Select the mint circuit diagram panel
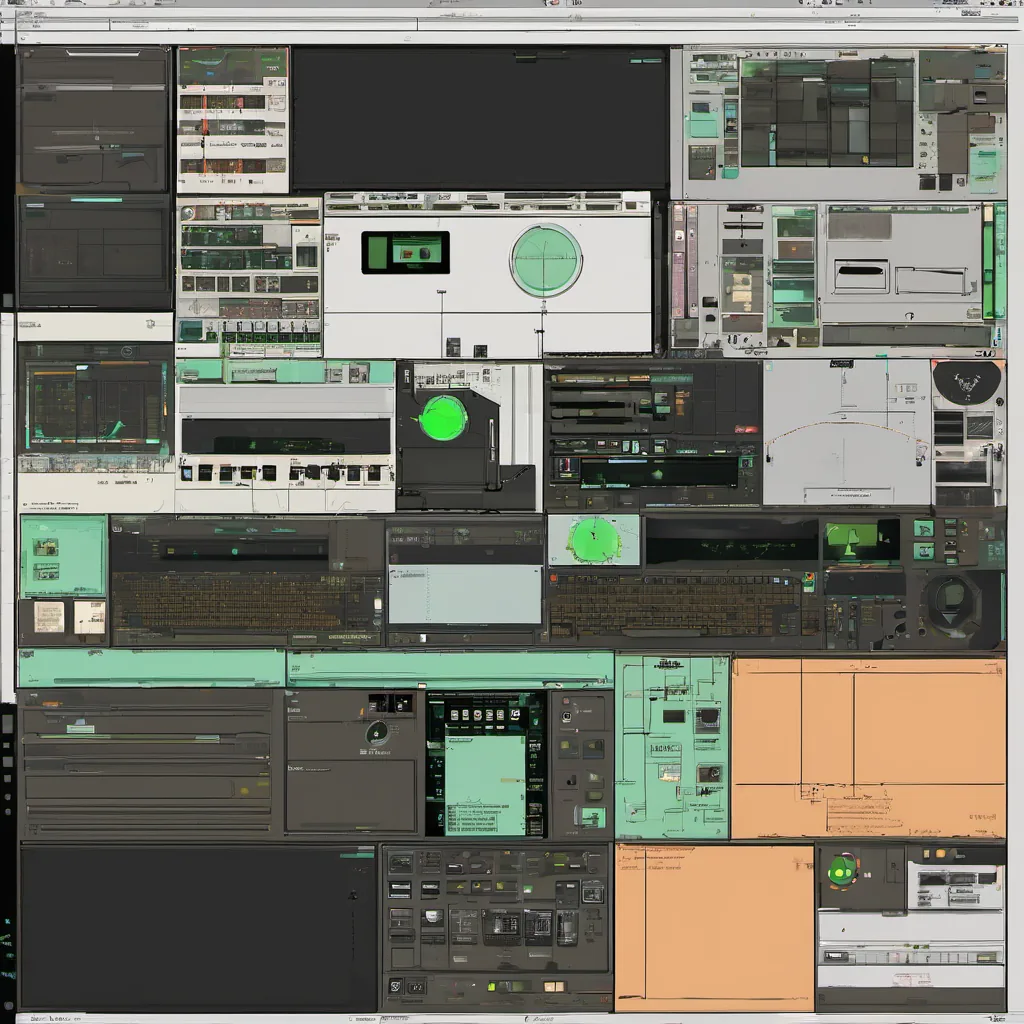This screenshot has width=1024, height=1024. click(x=672, y=746)
